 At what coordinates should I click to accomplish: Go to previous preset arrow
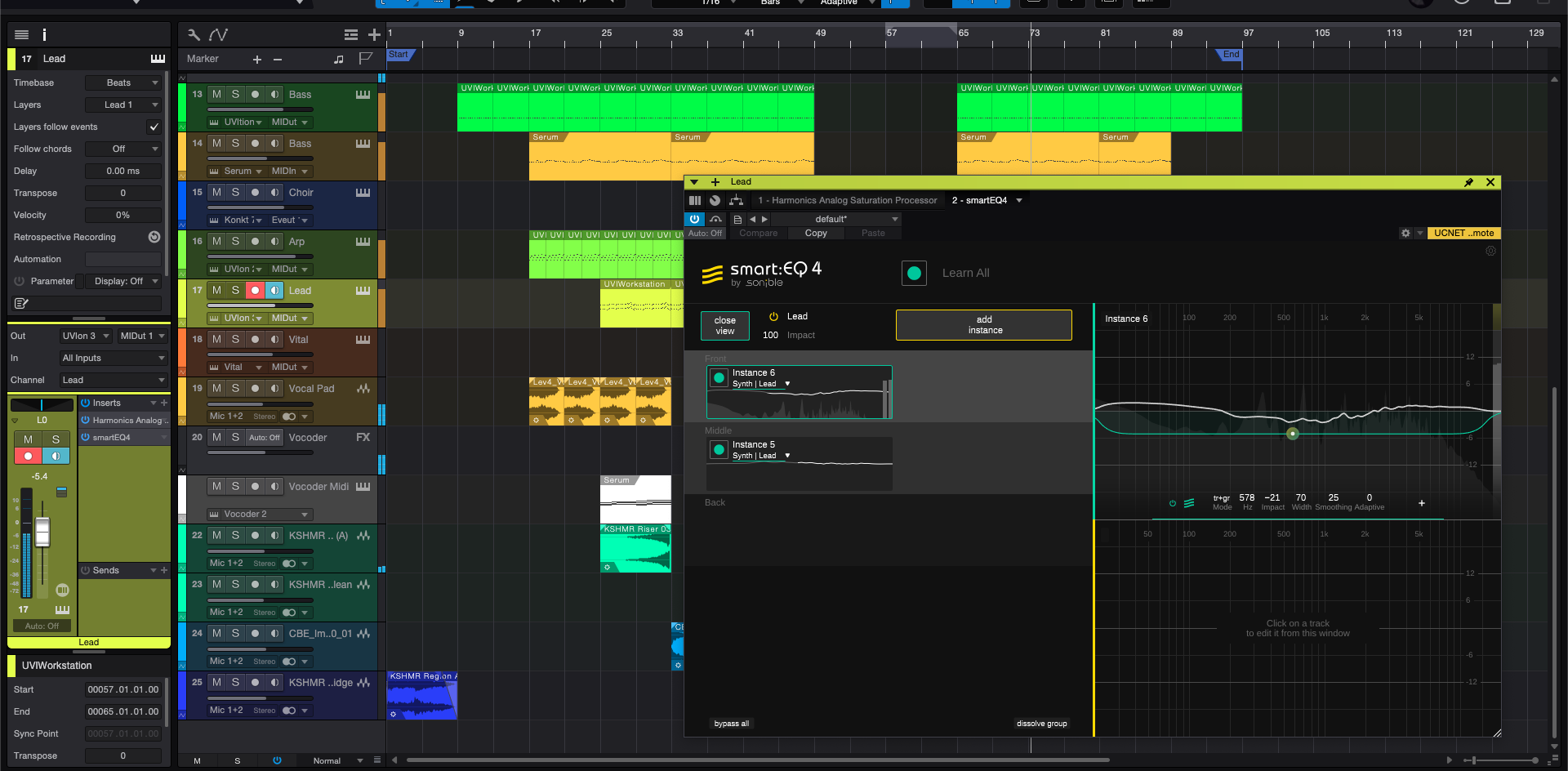[x=753, y=219]
